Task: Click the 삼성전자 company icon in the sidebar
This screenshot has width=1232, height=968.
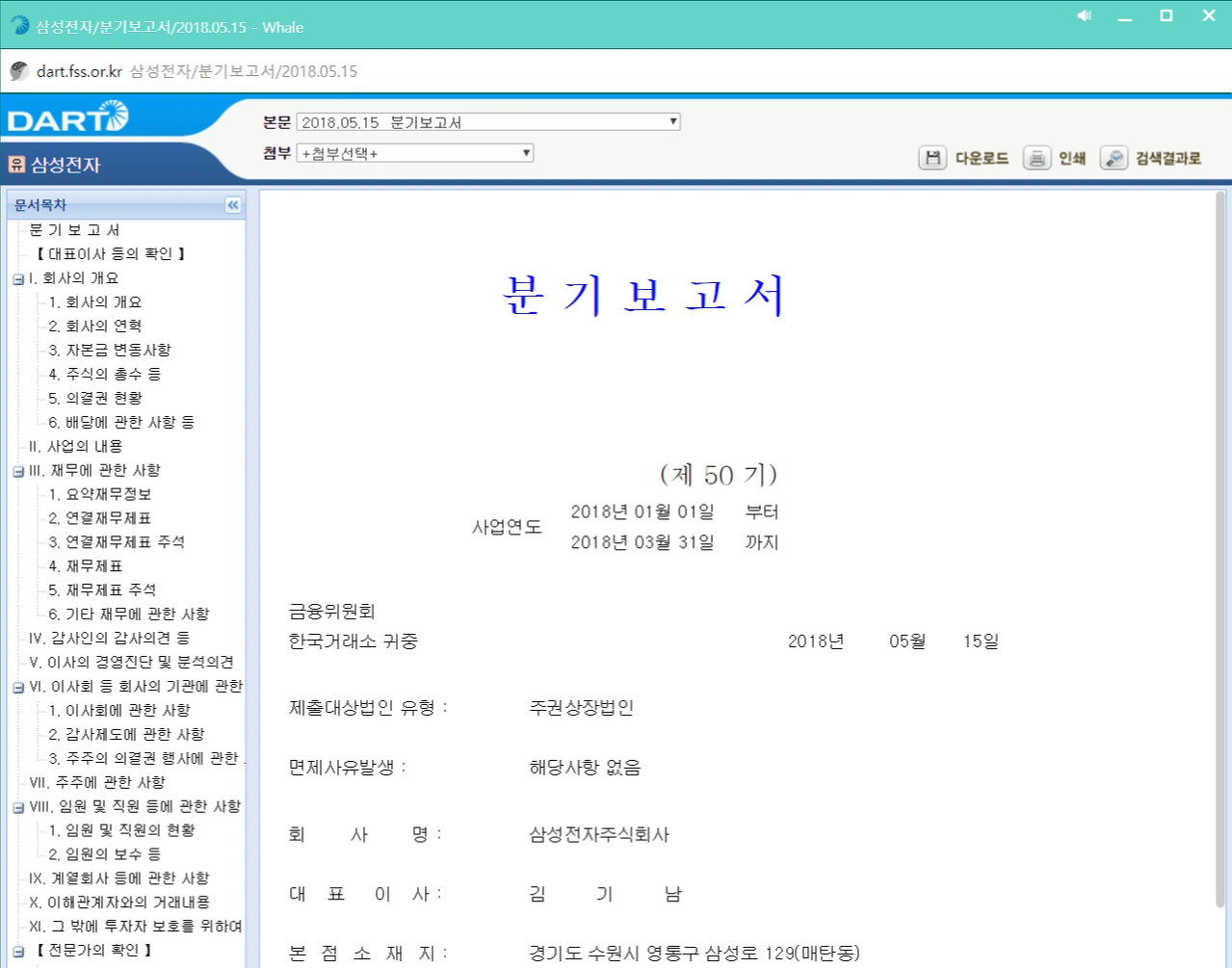Action: 19,162
